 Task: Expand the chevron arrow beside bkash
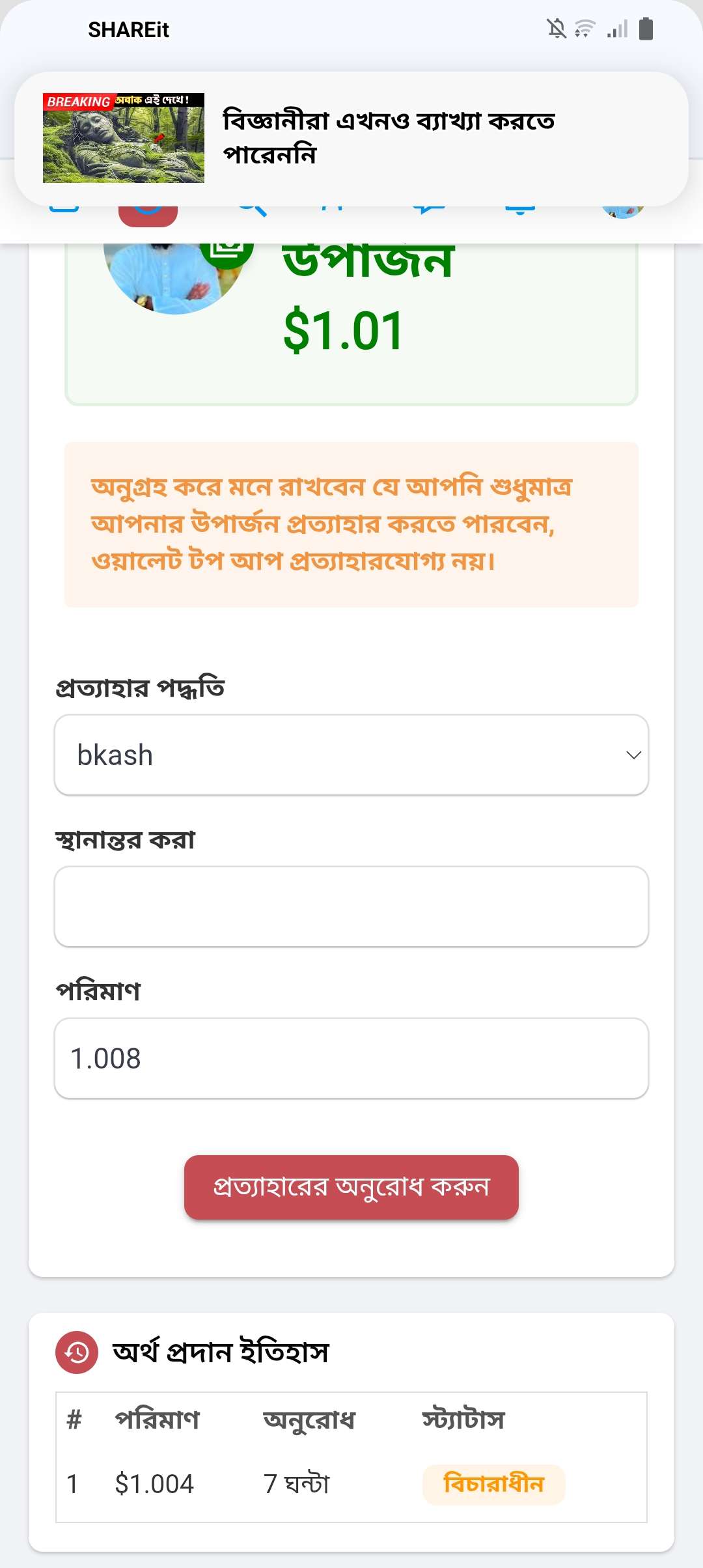tap(633, 755)
